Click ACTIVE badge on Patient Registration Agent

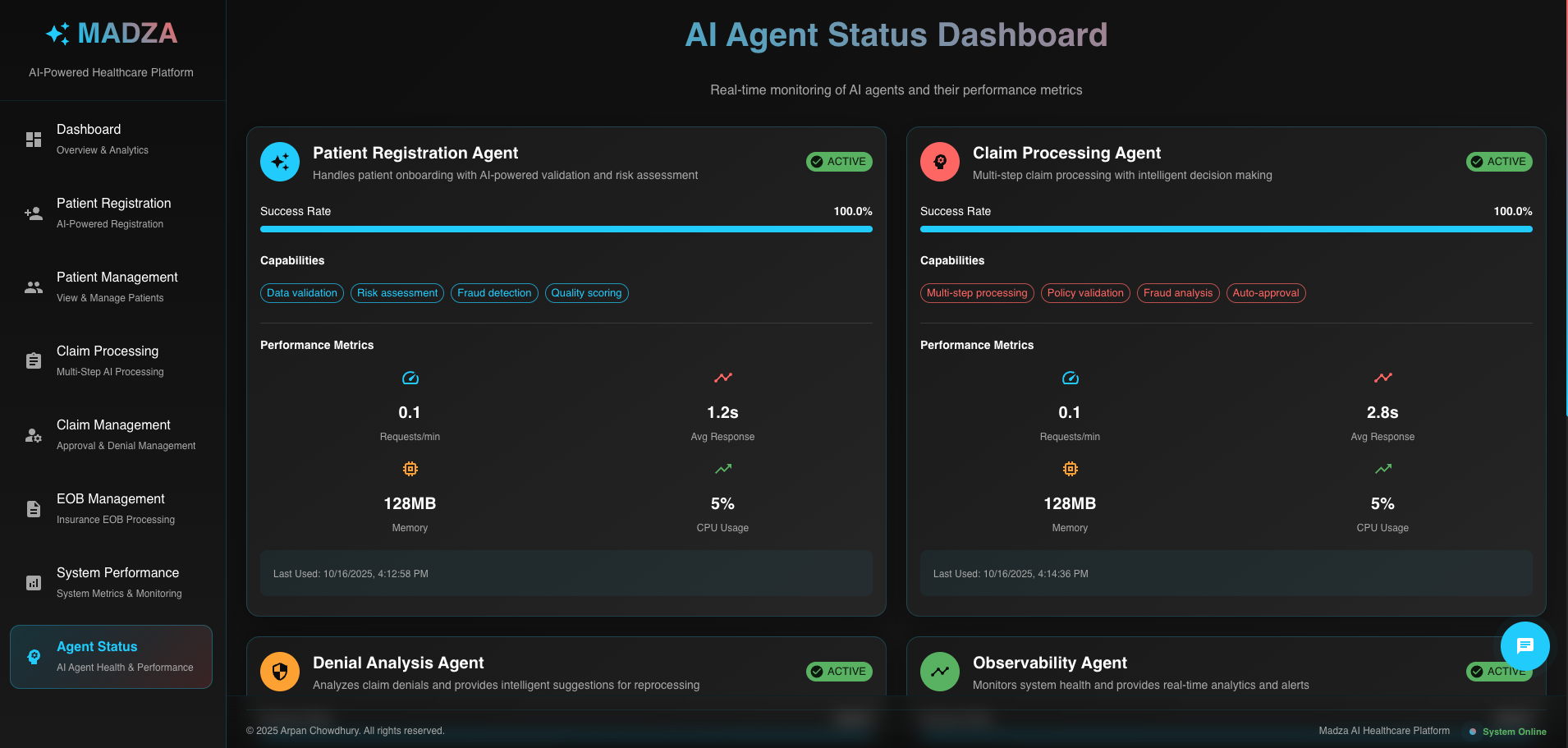[839, 162]
